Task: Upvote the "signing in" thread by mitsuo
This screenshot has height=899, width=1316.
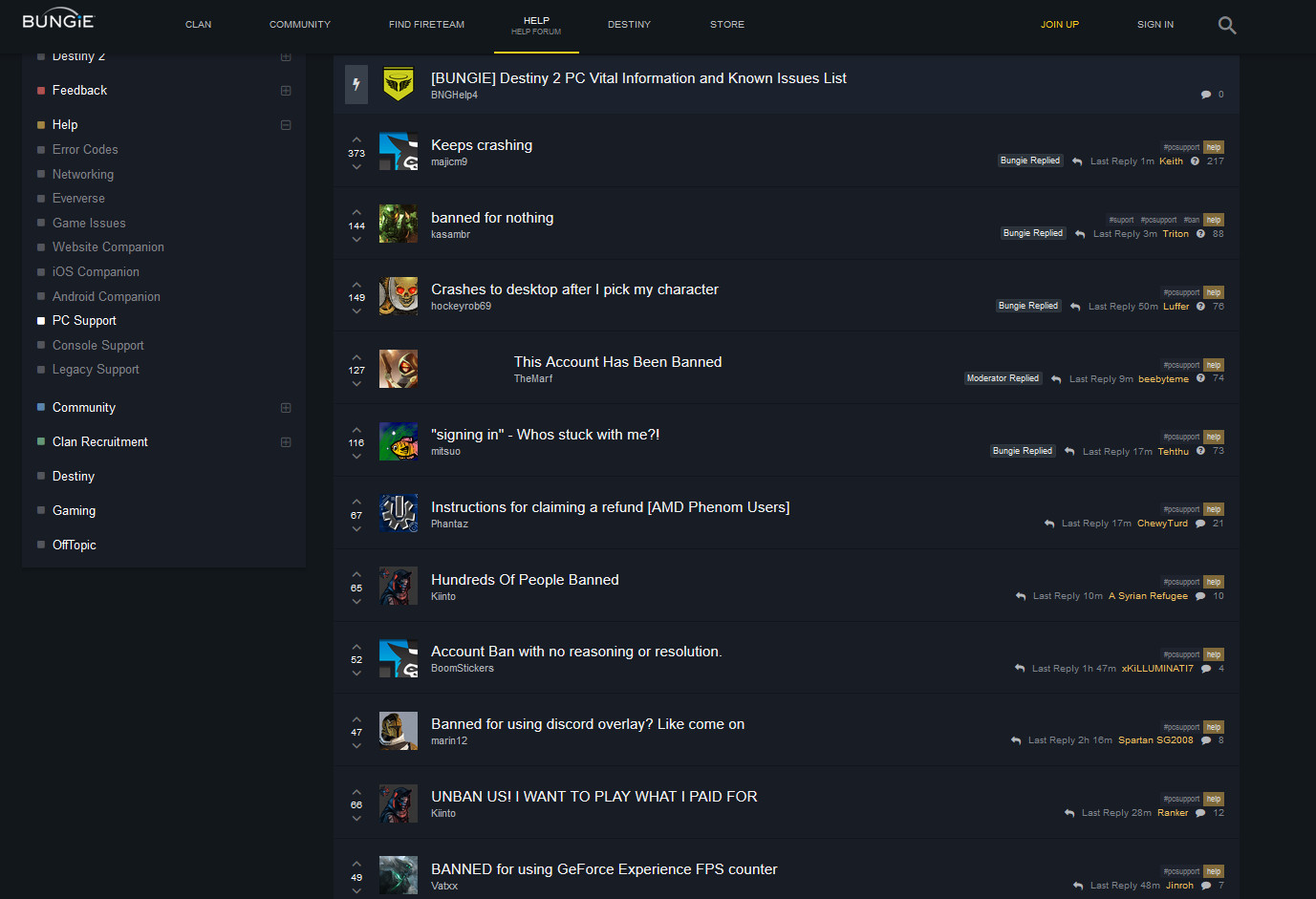Action: pos(356,430)
